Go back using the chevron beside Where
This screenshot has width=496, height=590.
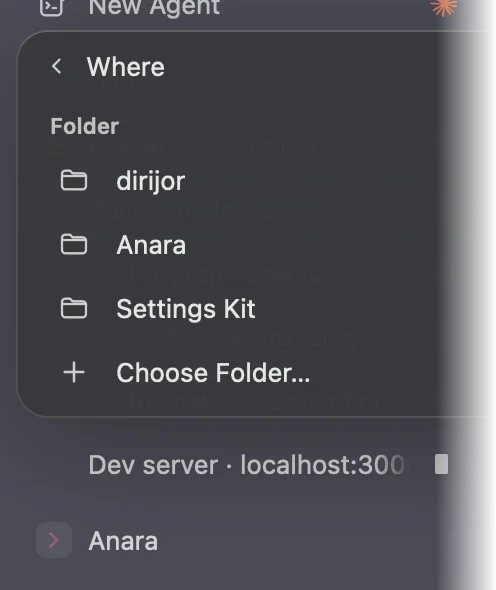[x=56, y=67]
